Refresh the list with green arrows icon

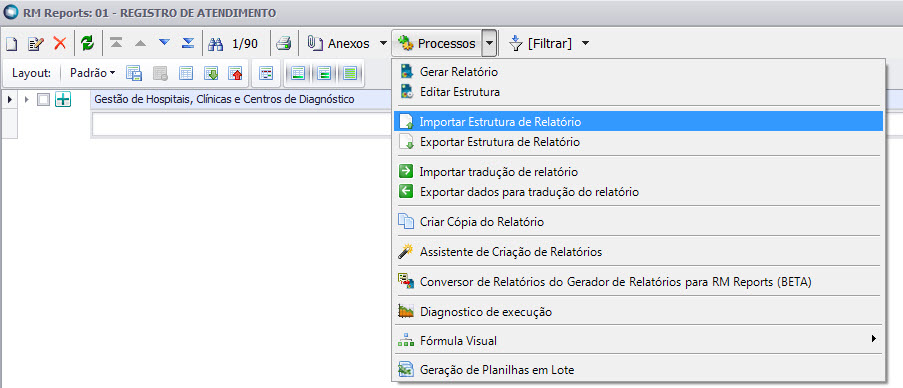87,43
